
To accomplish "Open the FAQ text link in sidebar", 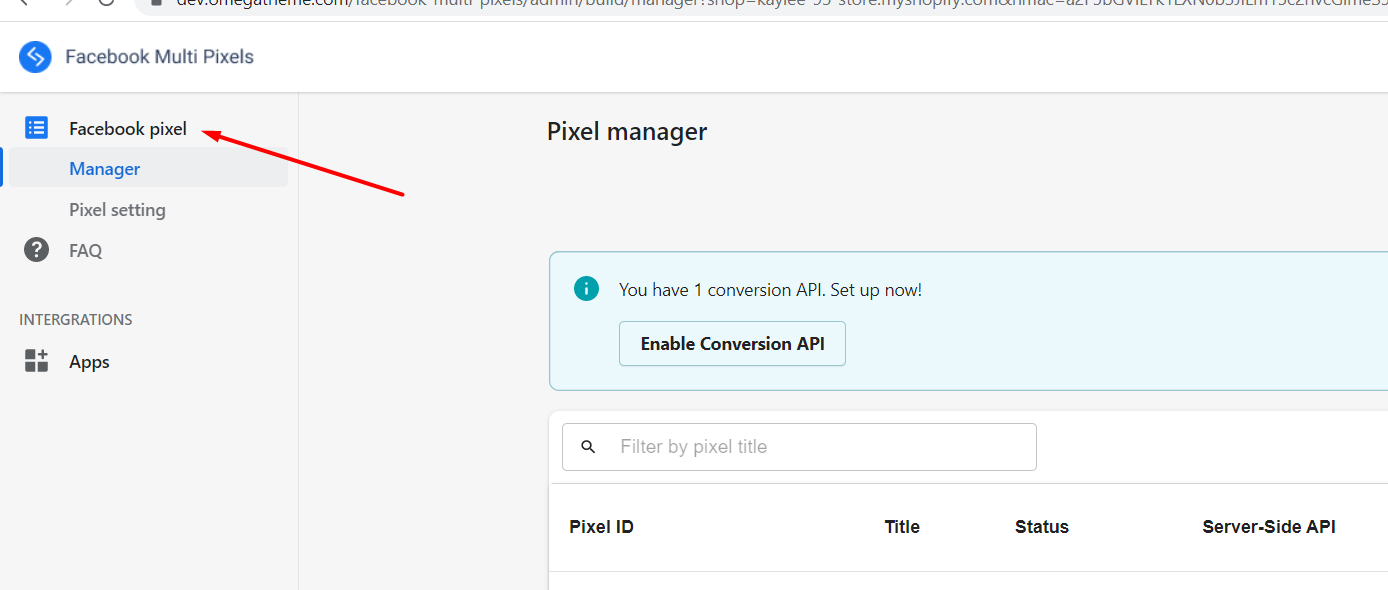I will pos(85,251).
